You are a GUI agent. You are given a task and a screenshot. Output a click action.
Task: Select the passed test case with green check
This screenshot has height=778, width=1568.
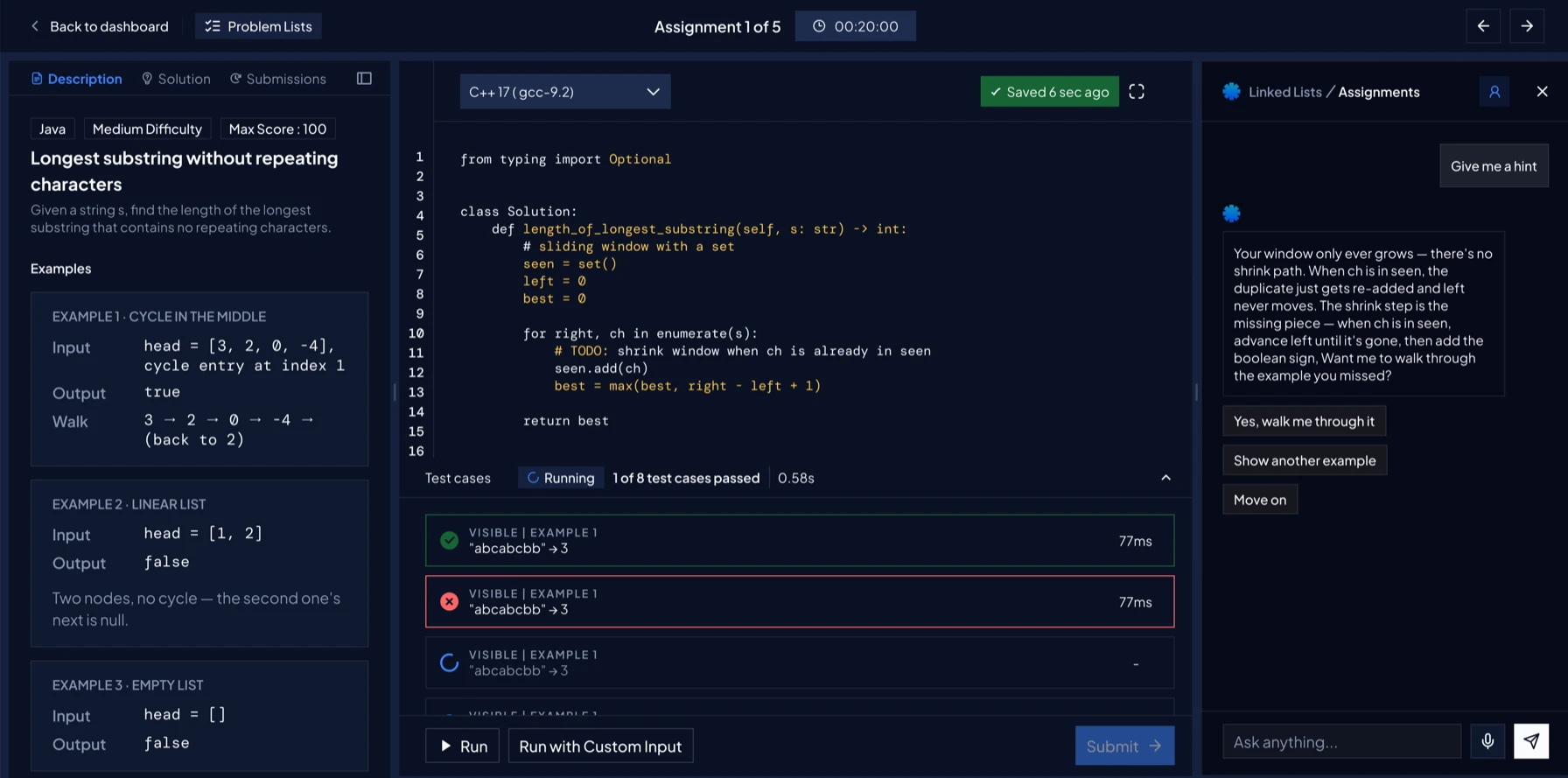pyautogui.click(x=800, y=541)
